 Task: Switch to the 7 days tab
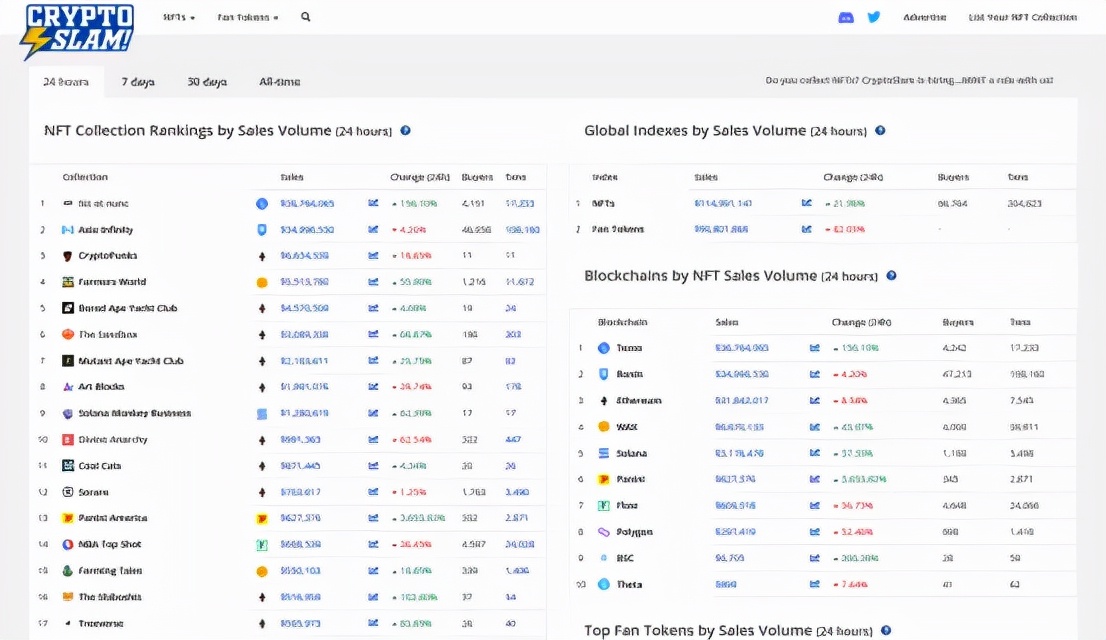click(138, 82)
